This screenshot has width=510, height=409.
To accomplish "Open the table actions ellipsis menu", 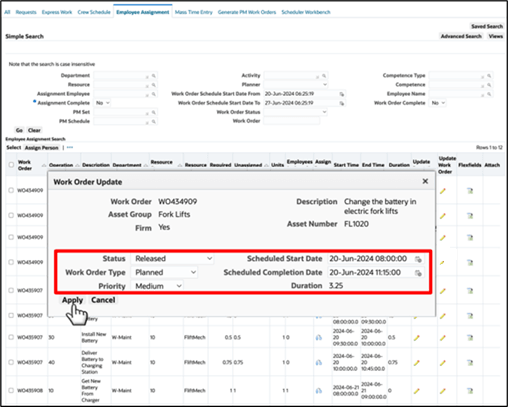I will click(70, 148).
